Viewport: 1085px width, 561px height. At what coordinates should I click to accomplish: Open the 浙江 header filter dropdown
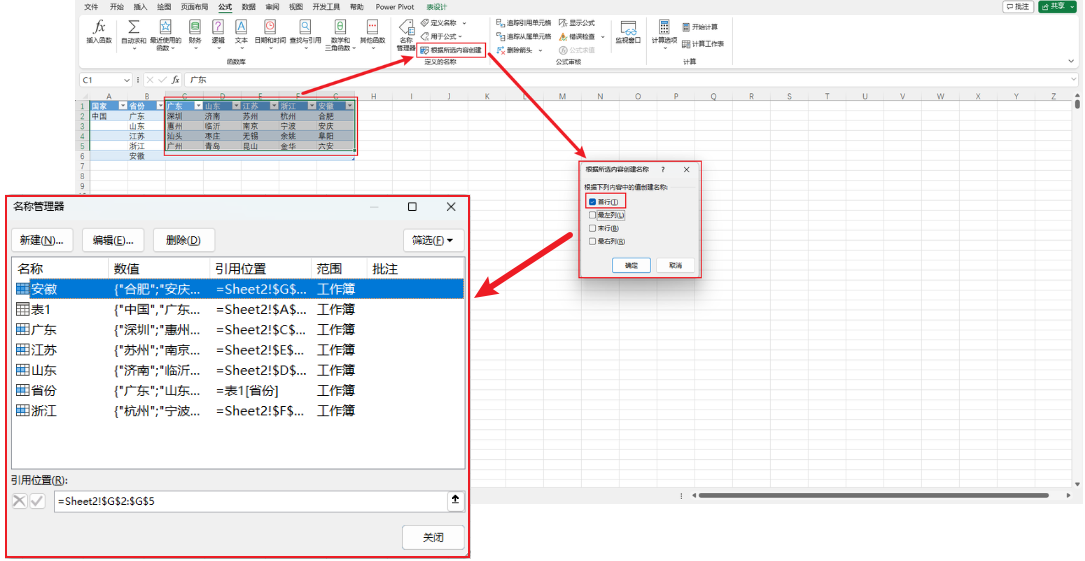311,107
